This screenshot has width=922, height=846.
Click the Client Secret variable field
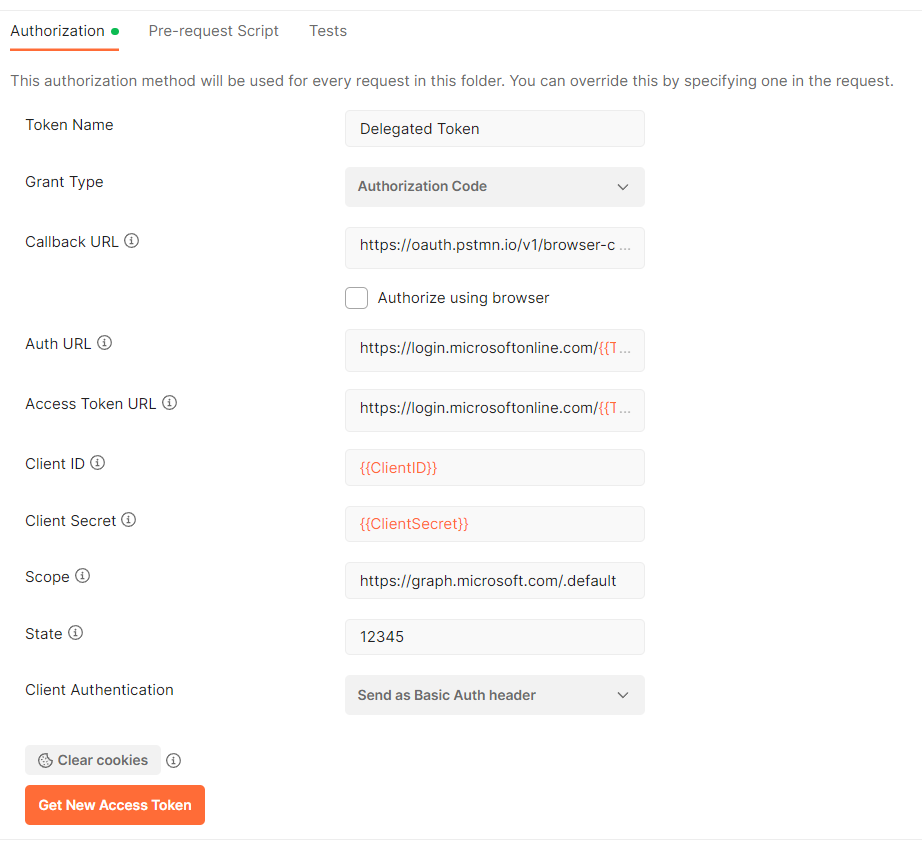click(495, 524)
